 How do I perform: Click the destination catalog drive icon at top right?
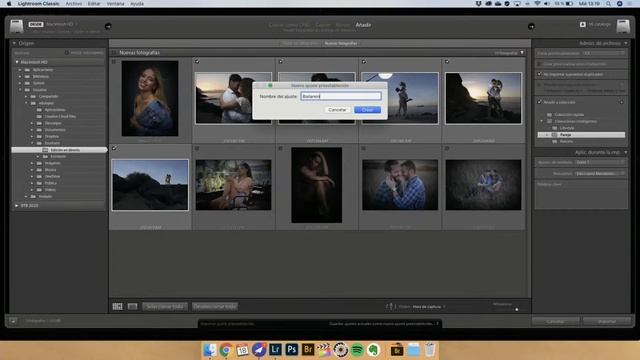[623, 26]
